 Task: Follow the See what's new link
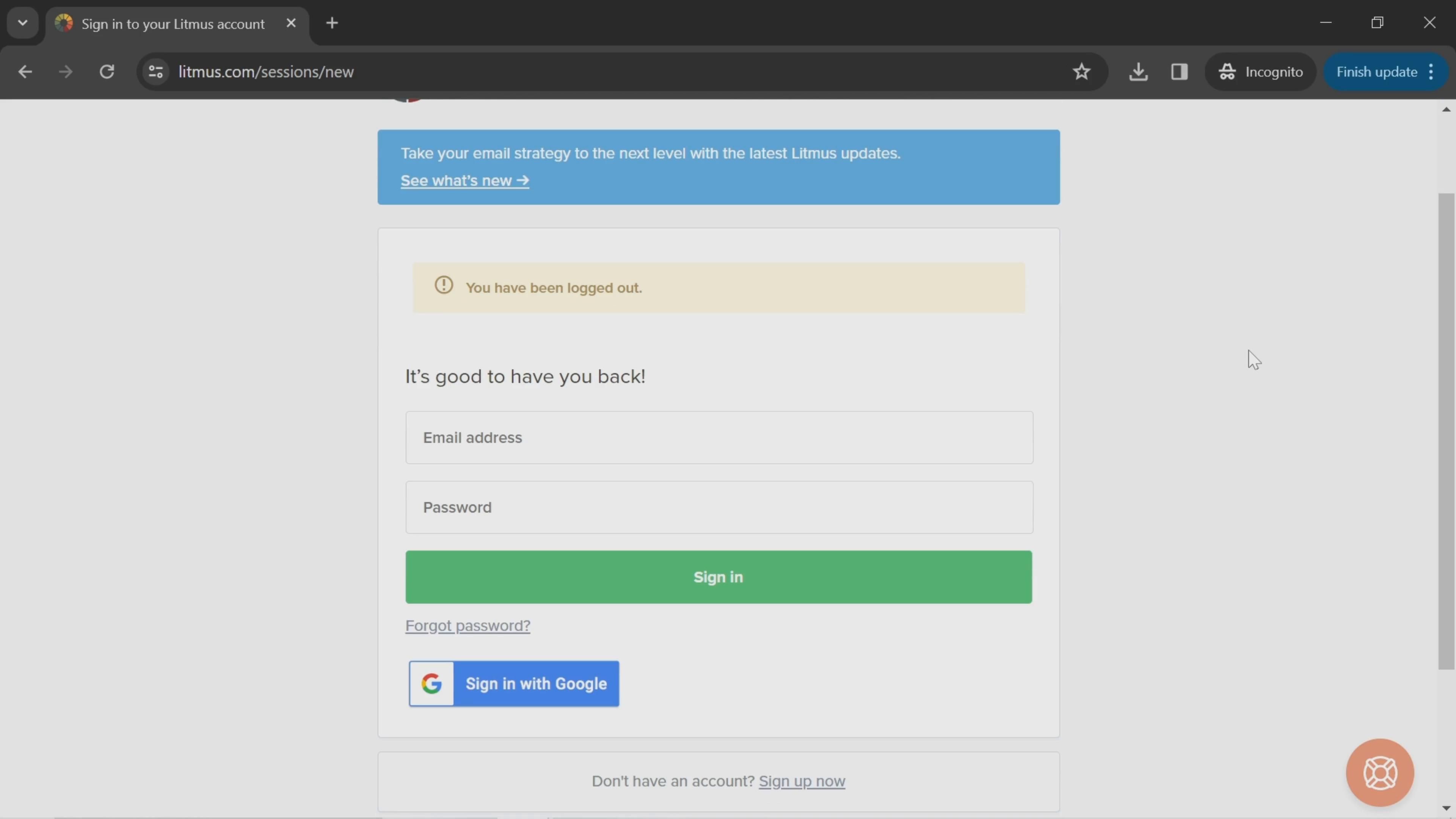click(x=464, y=180)
